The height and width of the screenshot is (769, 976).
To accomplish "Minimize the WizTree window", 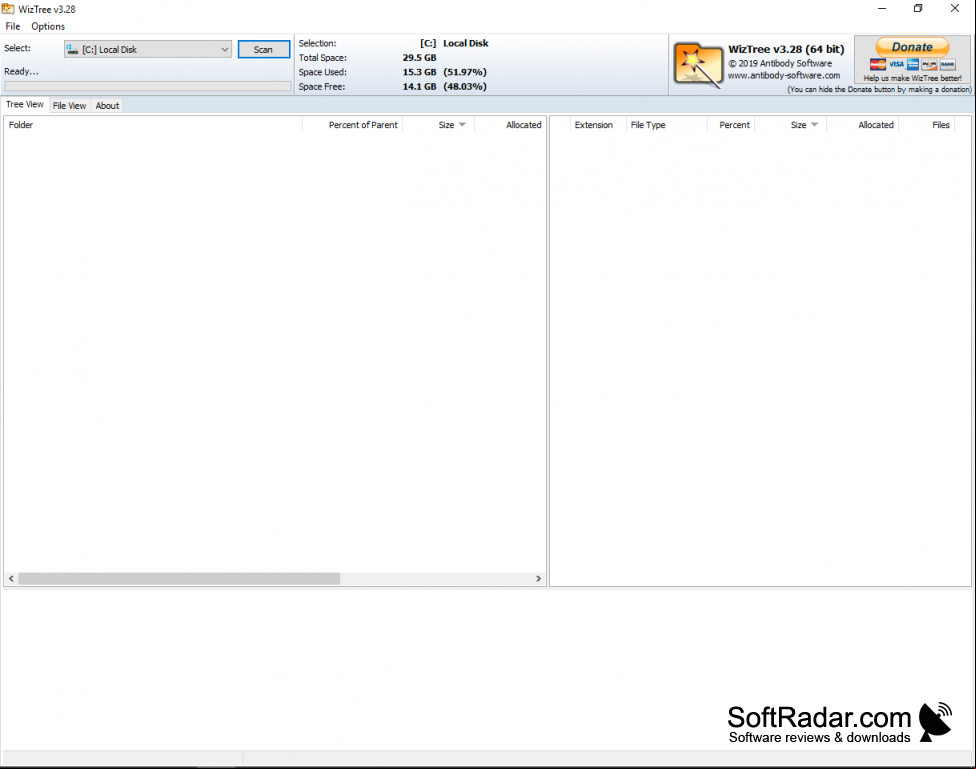I will coord(881,9).
